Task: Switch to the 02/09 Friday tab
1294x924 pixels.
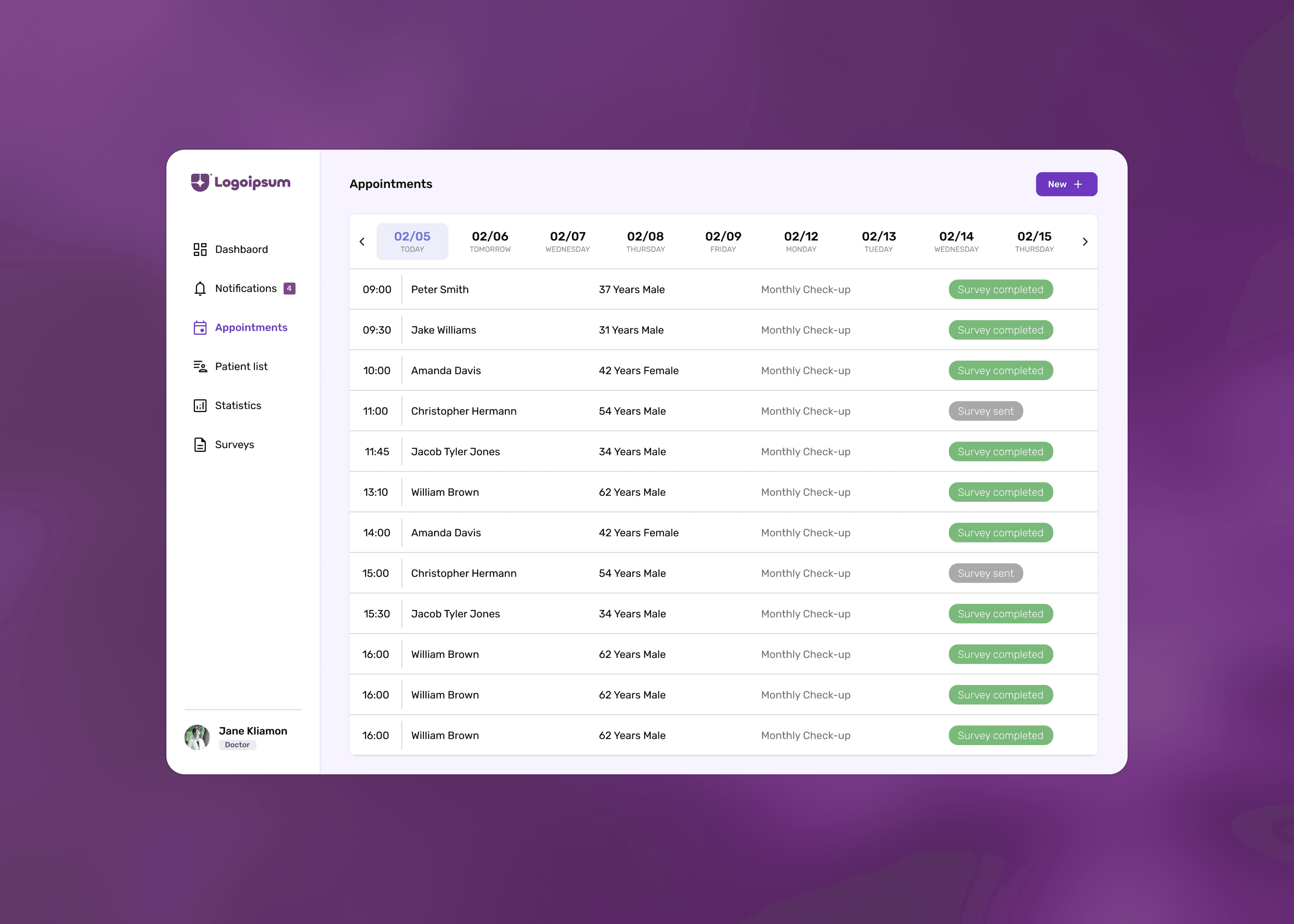Action: point(723,242)
